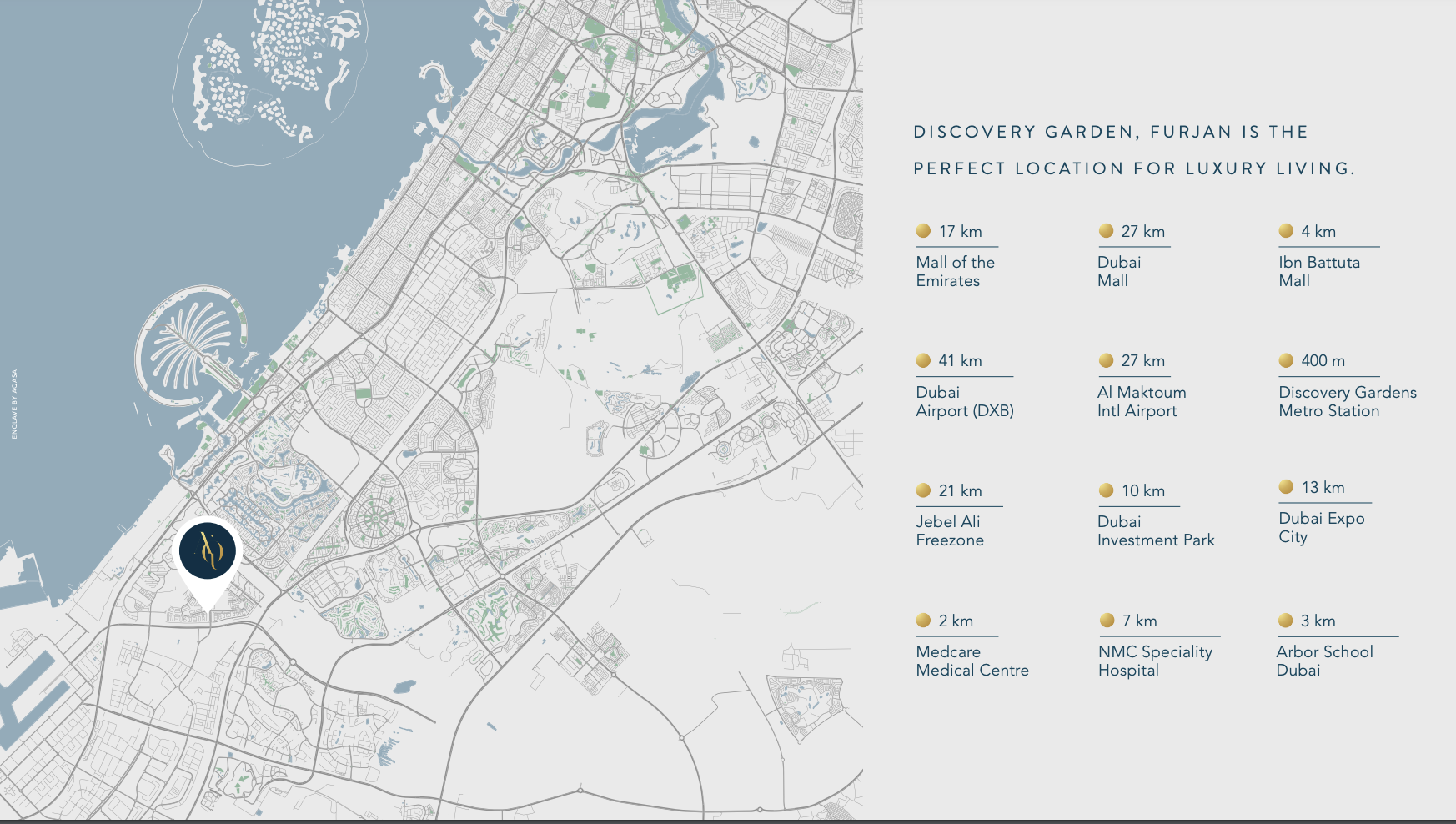Click gold dot beside 17 km
Image resolution: width=1456 pixels, height=824 pixels.
click(x=923, y=231)
